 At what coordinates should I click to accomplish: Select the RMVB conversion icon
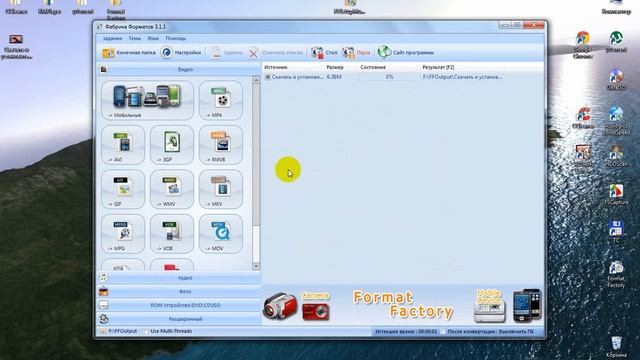[x=221, y=144]
